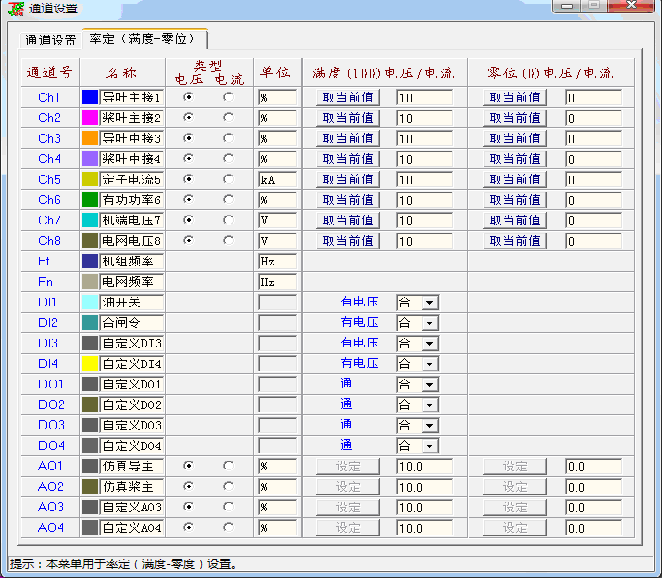Image resolution: width=664 pixels, height=583 pixels.
Task: Minimize the 通道设置 window
Action: pyautogui.click(x=567, y=6)
